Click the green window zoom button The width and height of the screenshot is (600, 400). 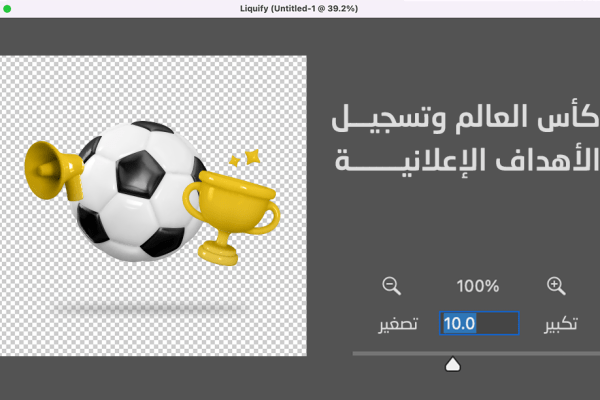click(7, 8)
